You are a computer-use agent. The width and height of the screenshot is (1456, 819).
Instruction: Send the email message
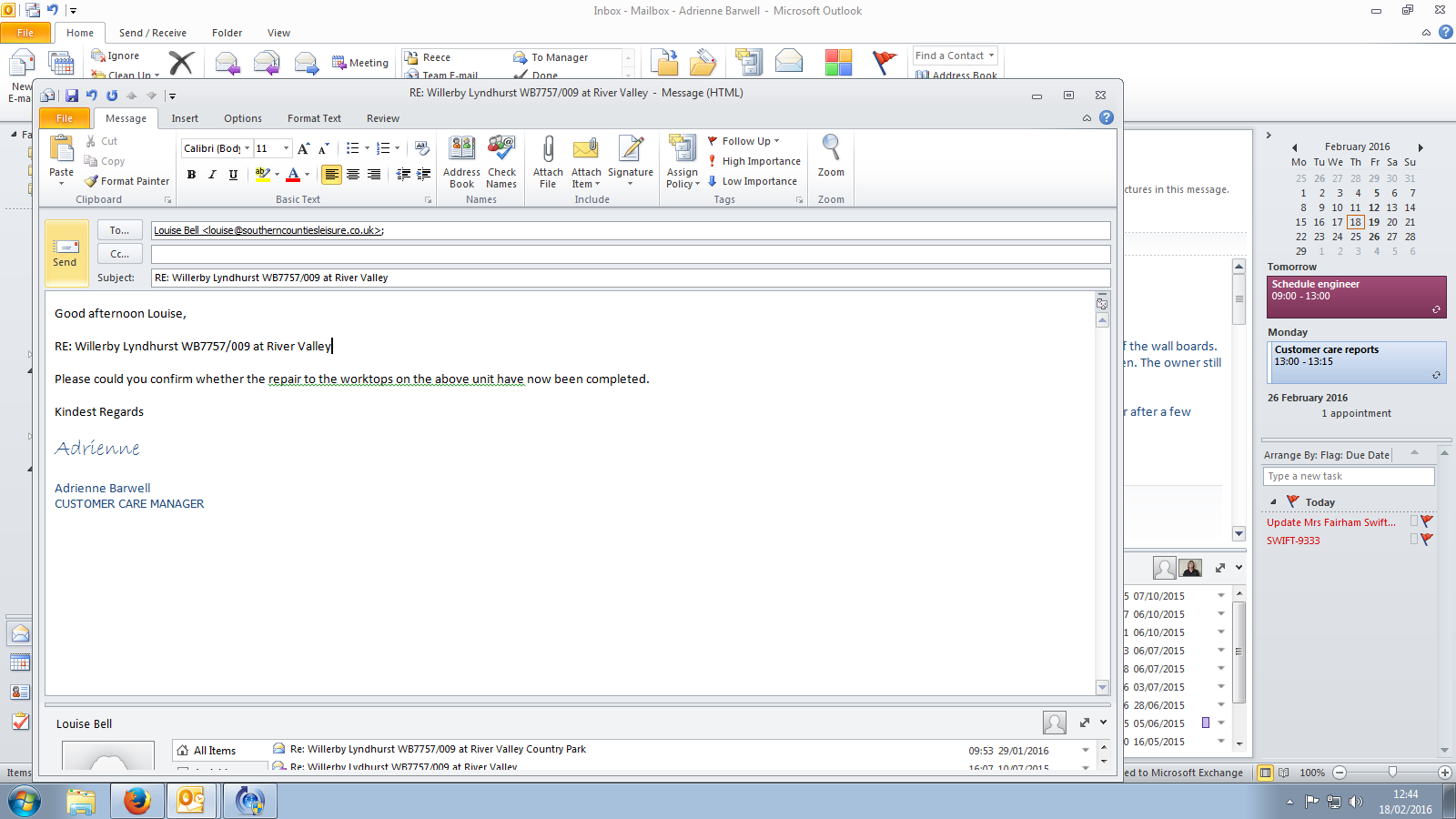pyautogui.click(x=65, y=252)
